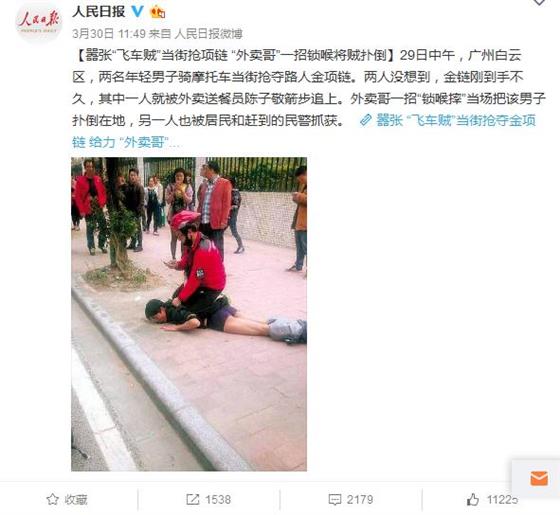Image resolution: width=560 pixels, height=515 pixels.
Task: Open the orange envelope message button
Action: (x=539, y=479)
